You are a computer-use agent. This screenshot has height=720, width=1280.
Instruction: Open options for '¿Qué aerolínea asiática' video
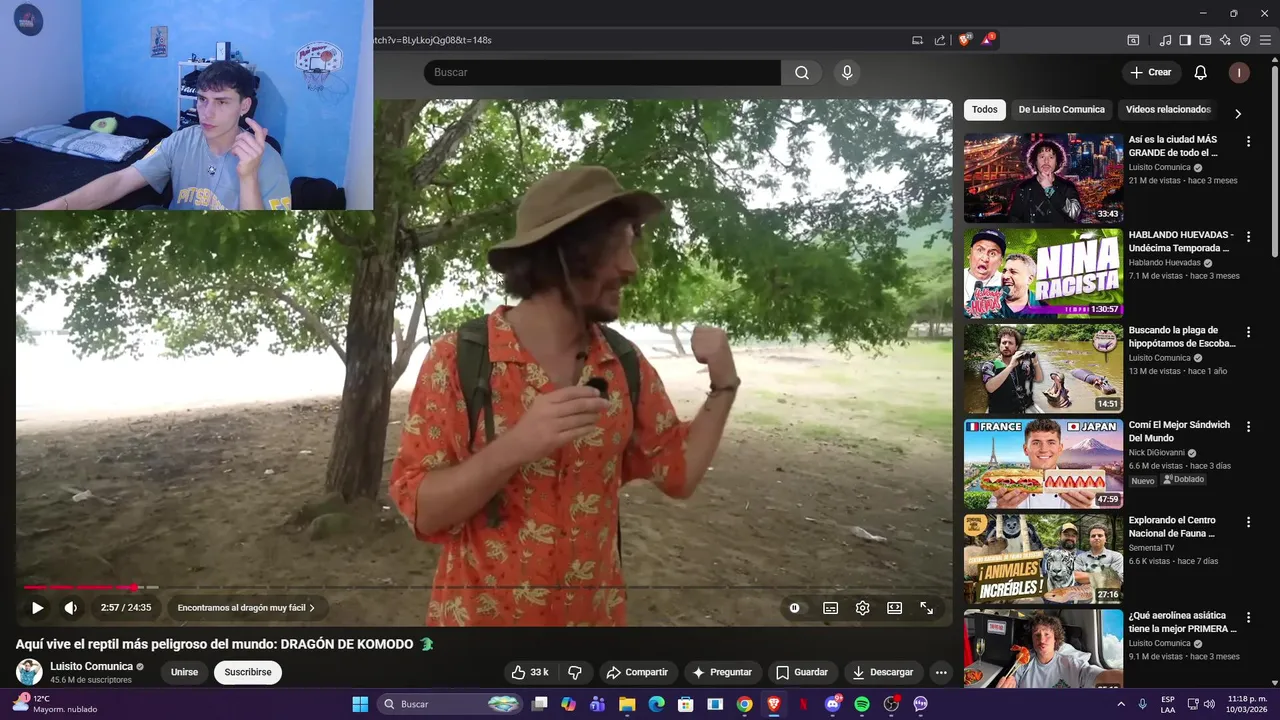1248,617
